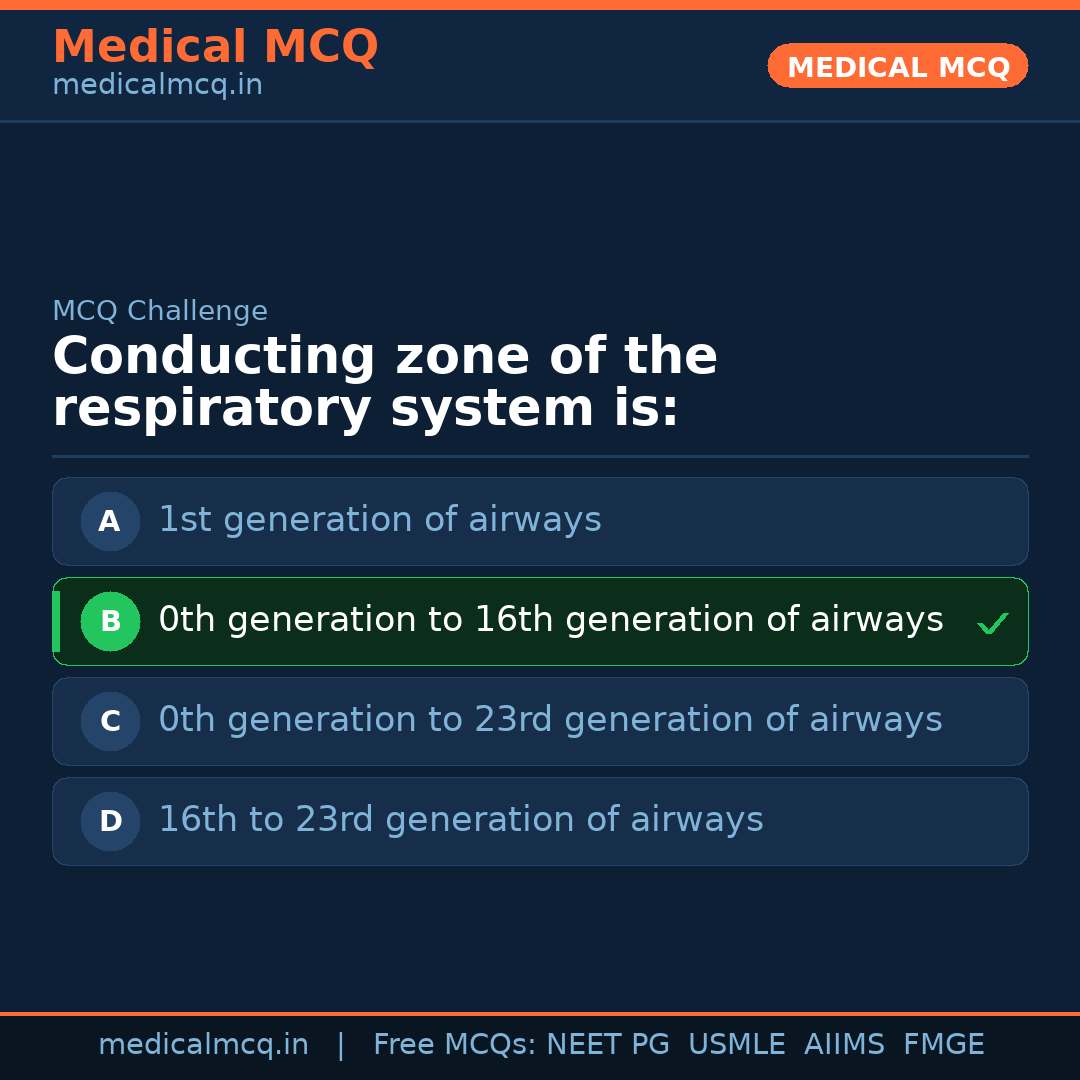
Task: Open medicalmcq.in link under the header title
Action: [157, 86]
